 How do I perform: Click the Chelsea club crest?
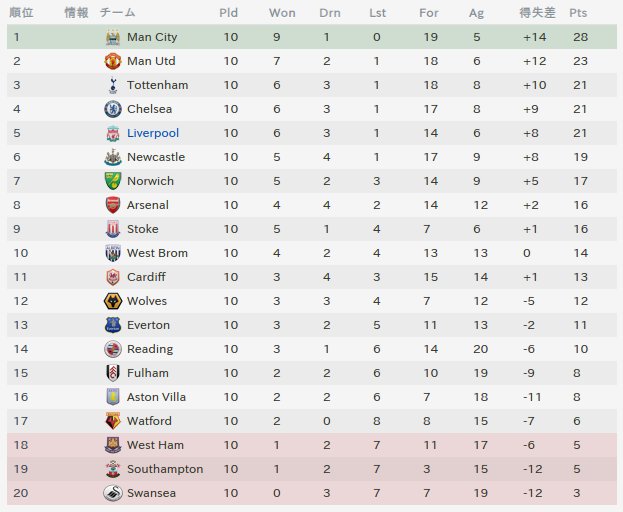(x=113, y=109)
